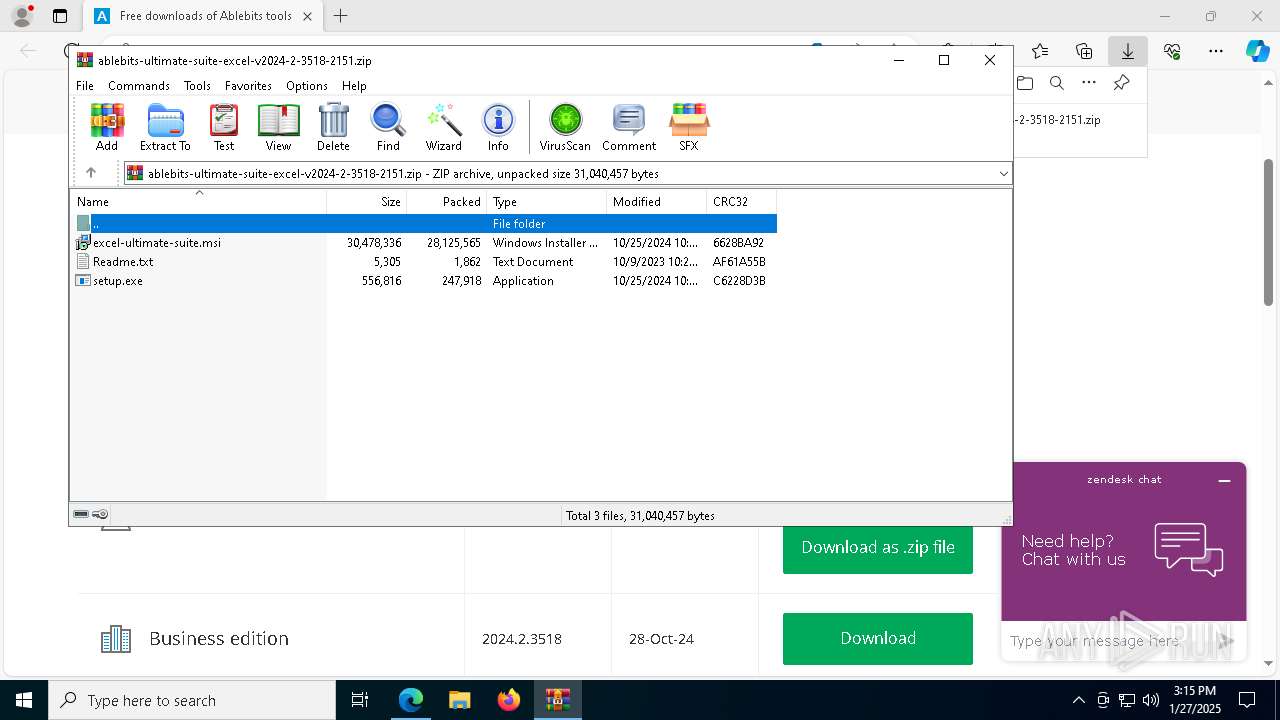The width and height of the screenshot is (1280, 720).
Task: Open Extract To tool
Action: [165, 127]
